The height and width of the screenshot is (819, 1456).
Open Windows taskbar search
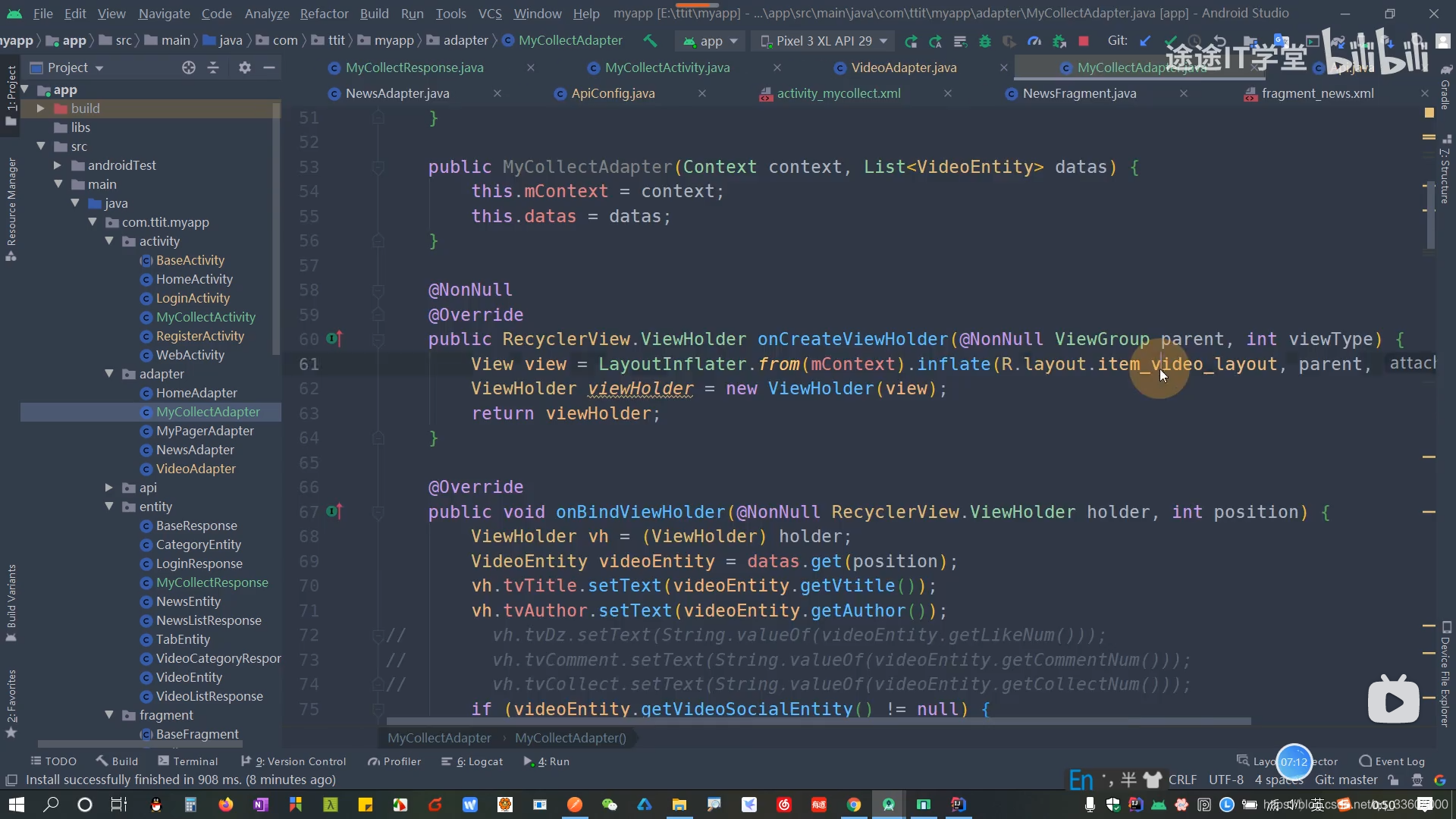[51, 804]
